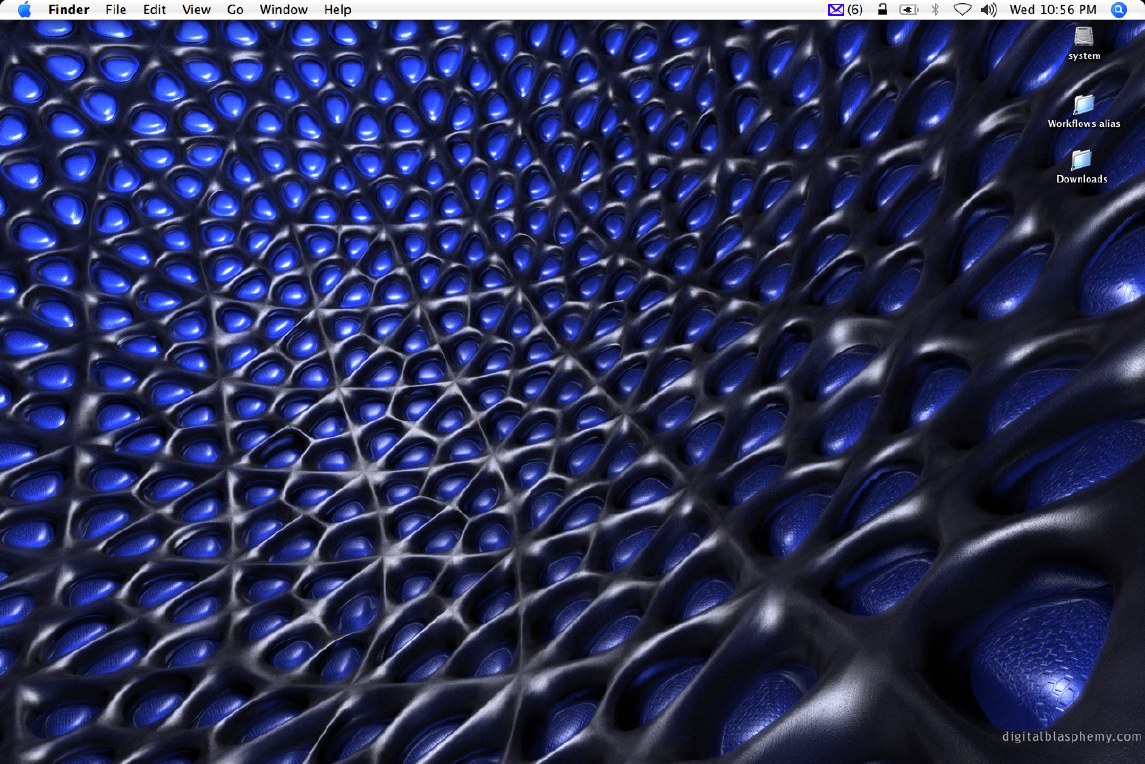Screen dimensions: 1145x764
Task: Open the Window menu
Action: coord(283,9)
